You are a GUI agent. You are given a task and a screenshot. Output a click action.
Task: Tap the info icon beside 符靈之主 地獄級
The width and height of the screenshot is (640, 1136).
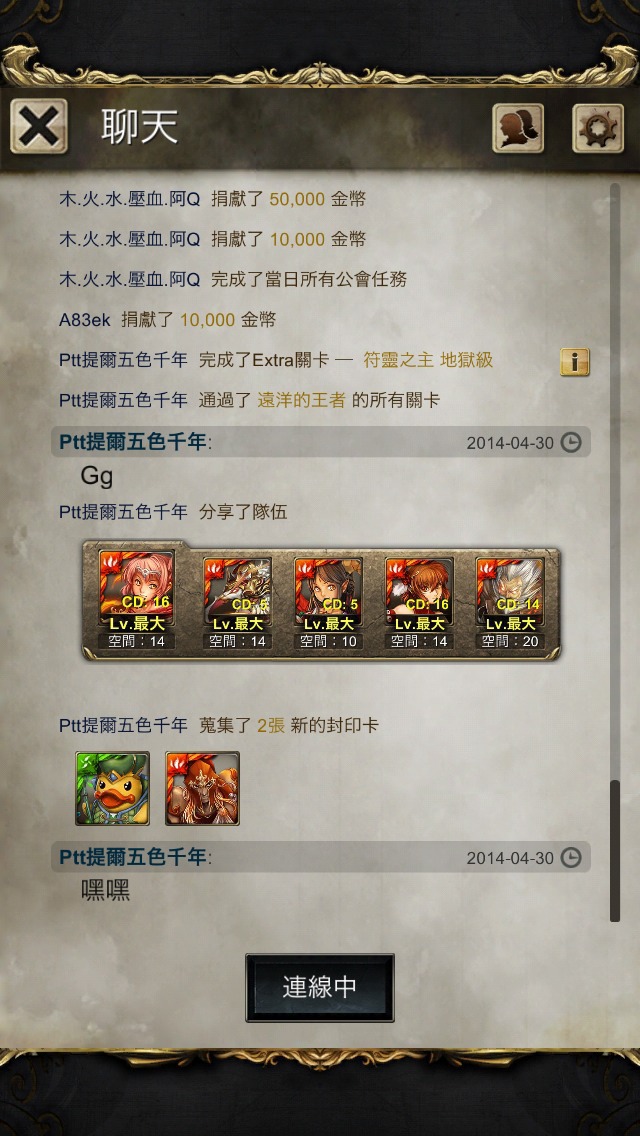point(575,362)
